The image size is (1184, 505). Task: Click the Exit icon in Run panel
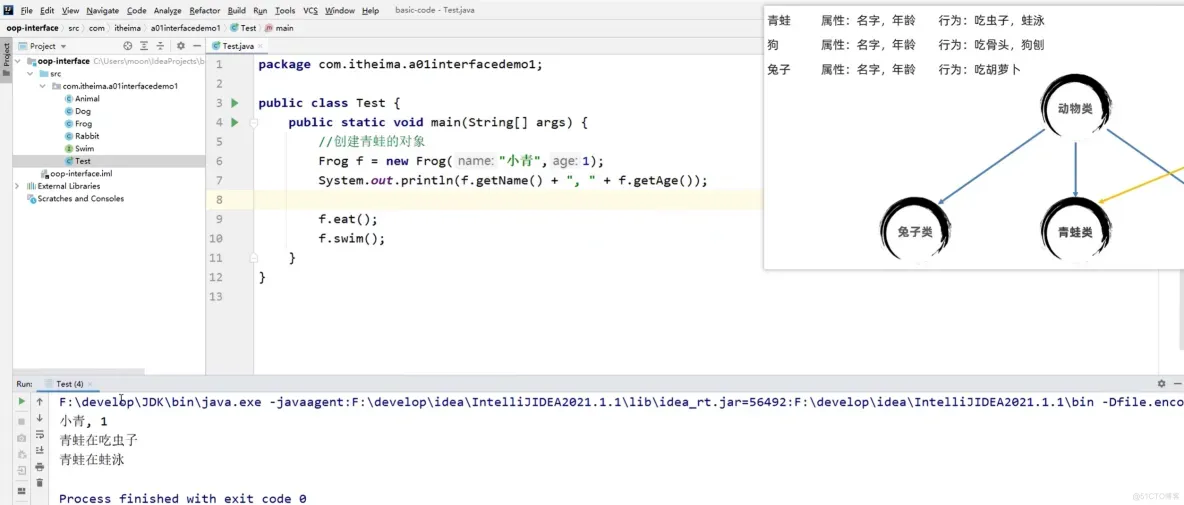point(21,470)
